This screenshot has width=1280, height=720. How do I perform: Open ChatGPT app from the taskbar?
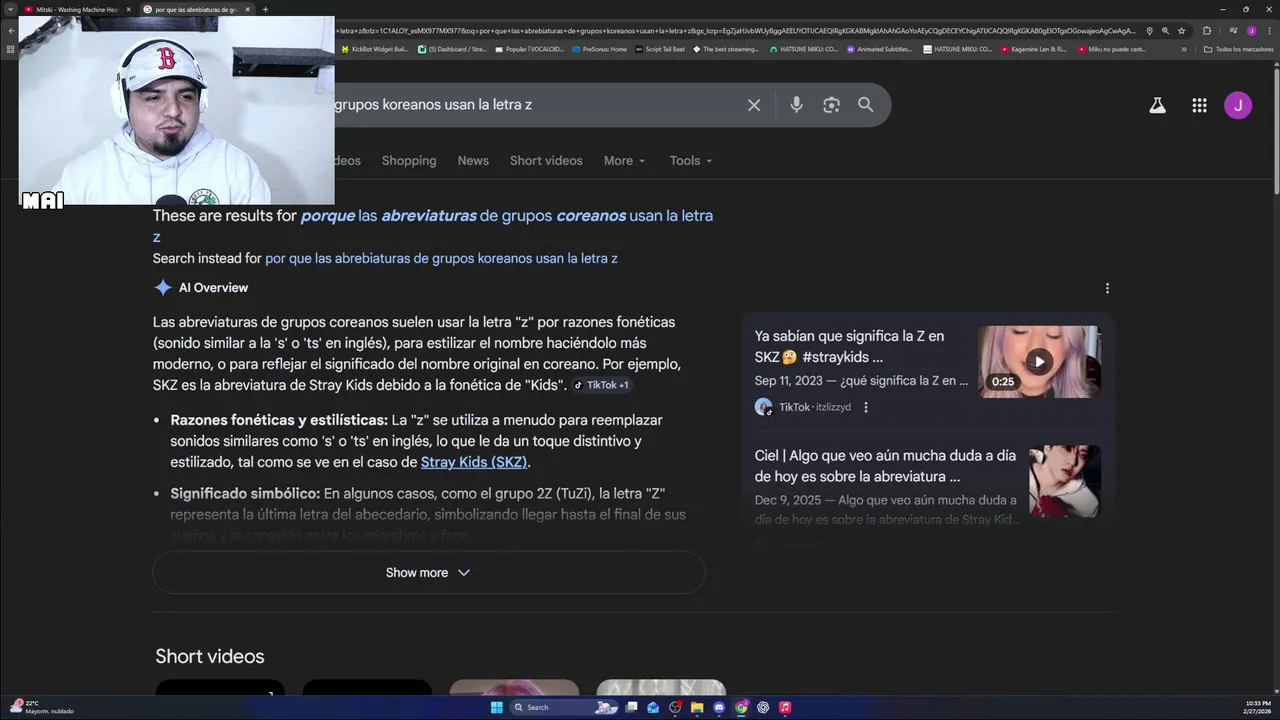pyautogui.click(x=763, y=707)
